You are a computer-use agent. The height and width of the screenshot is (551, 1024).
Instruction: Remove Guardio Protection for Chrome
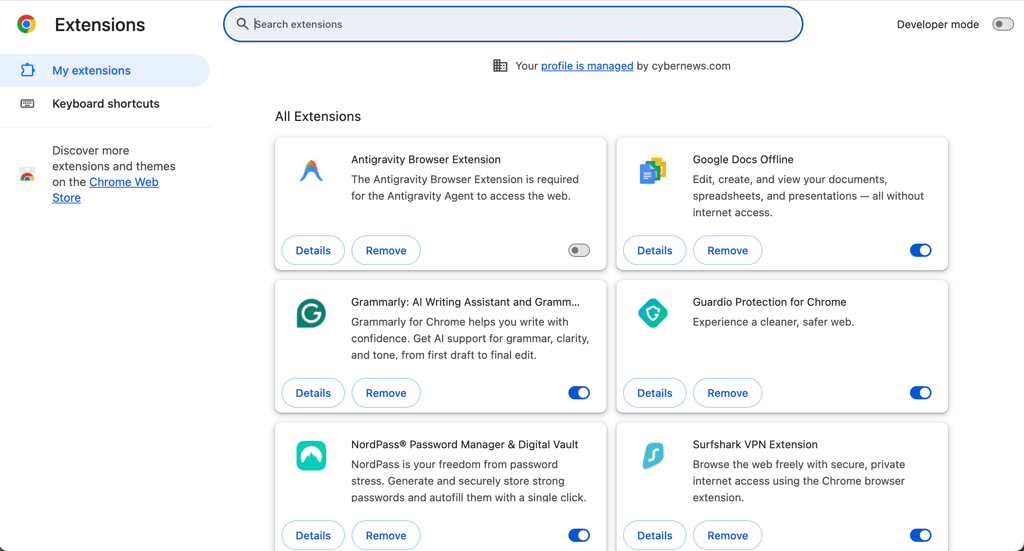click(x=728, y=393)
